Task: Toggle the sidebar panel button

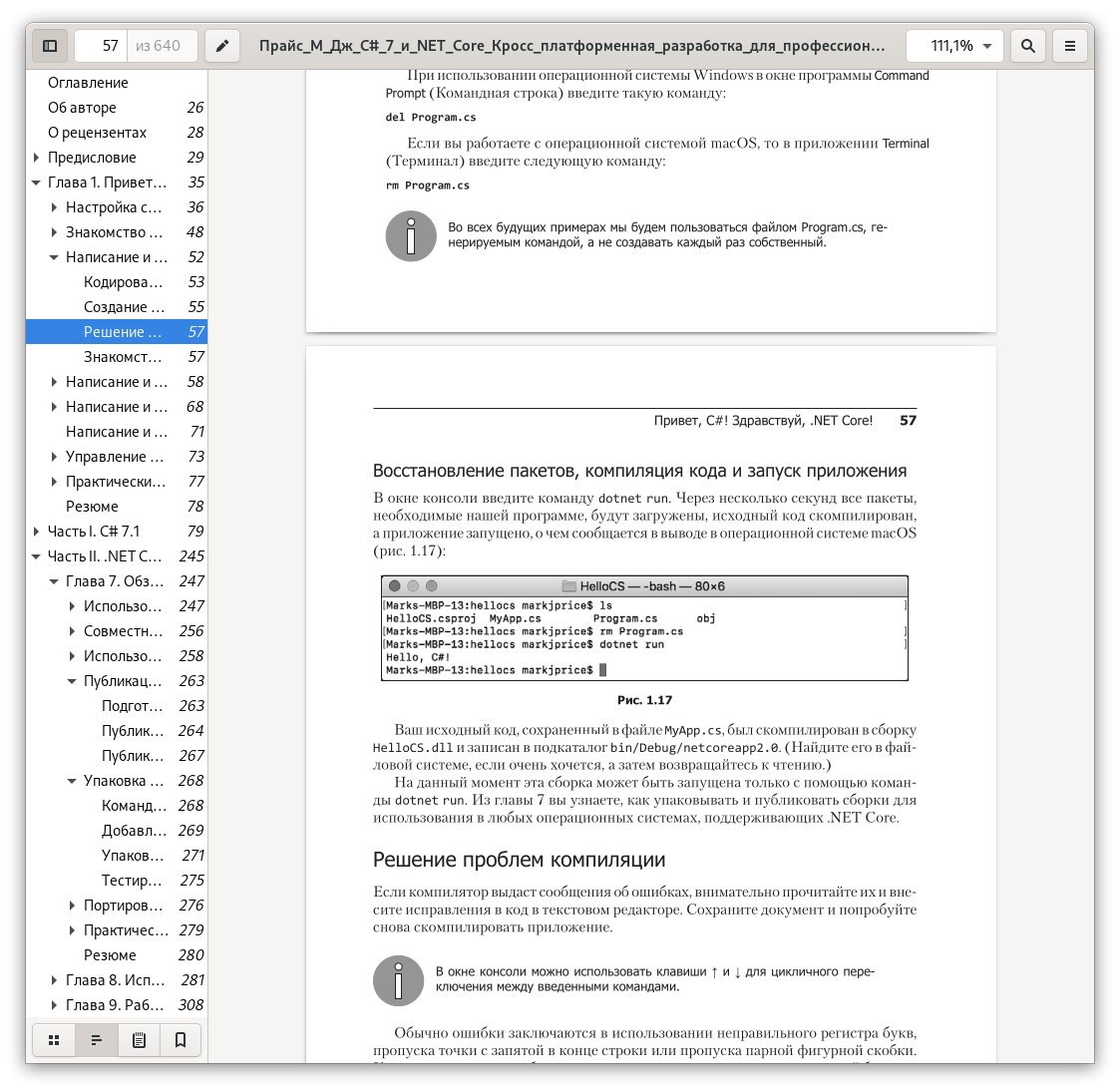Action: (50, 46)
